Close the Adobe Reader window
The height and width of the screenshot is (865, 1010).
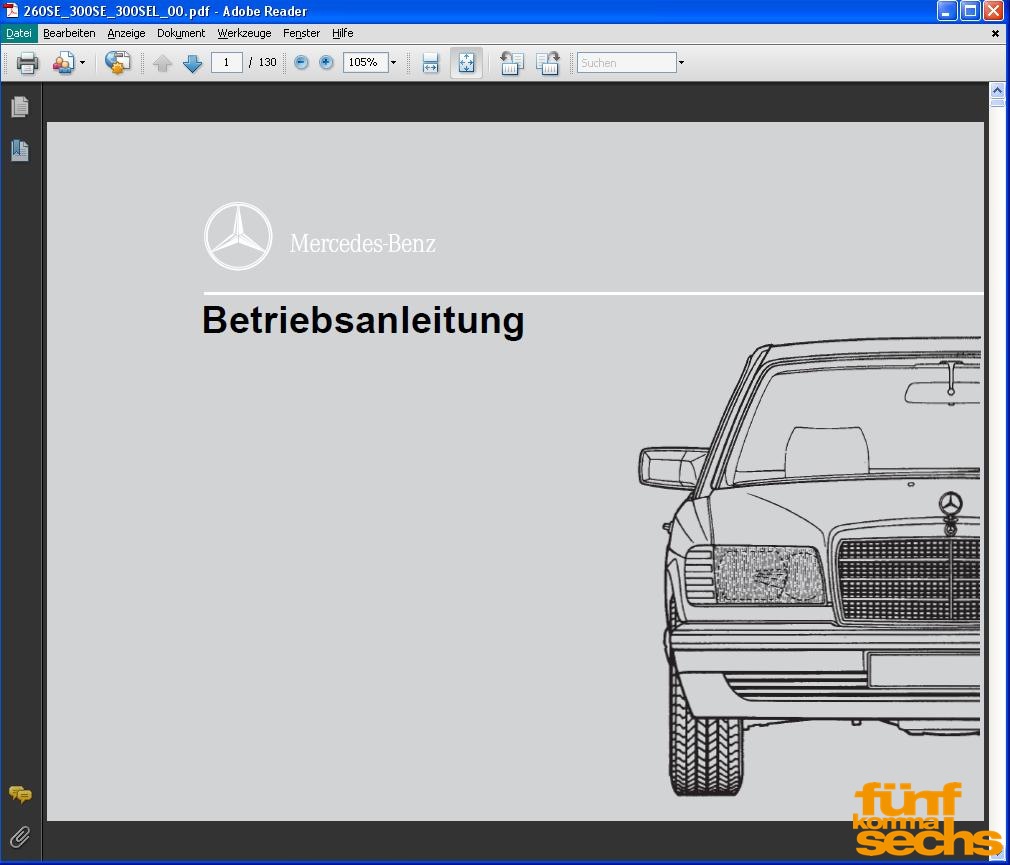click(993, 11)
